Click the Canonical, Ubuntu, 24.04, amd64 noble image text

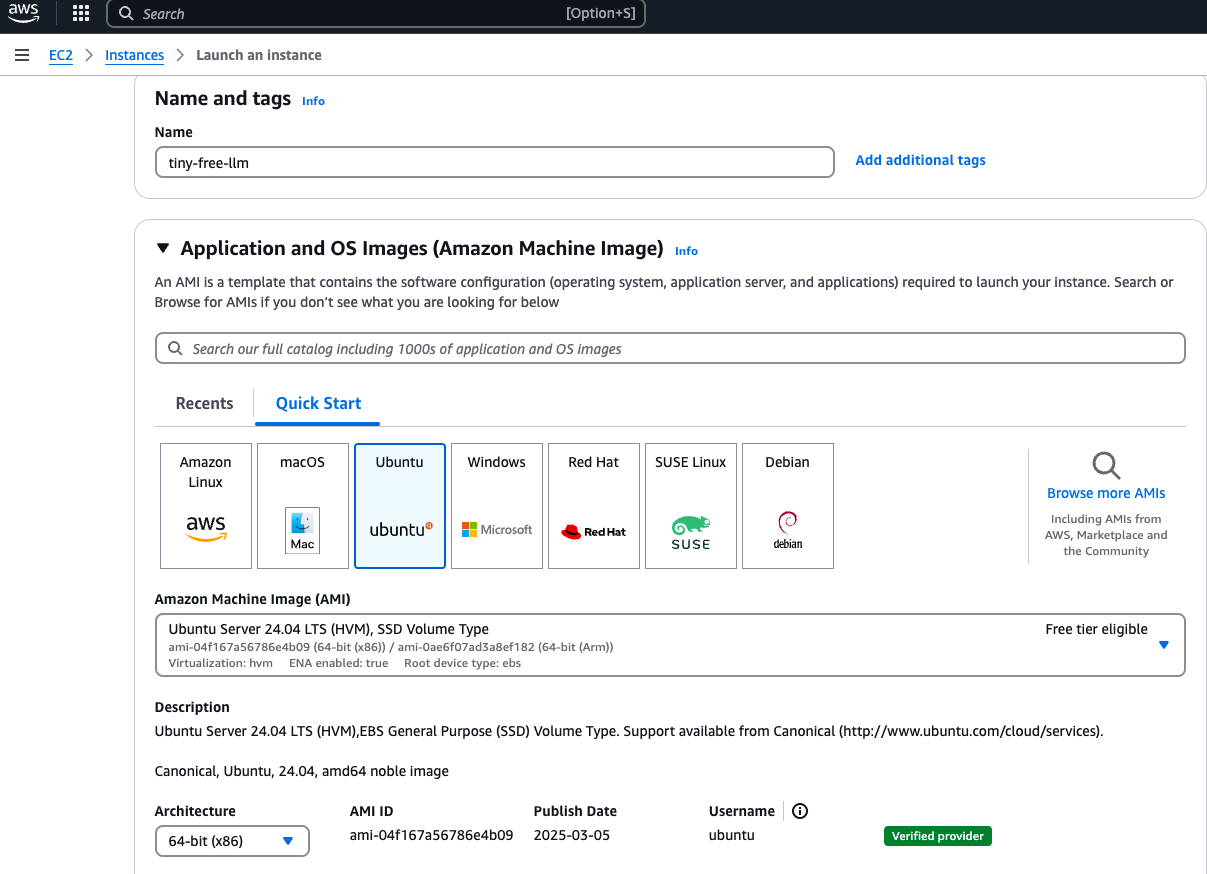[302, 771]
